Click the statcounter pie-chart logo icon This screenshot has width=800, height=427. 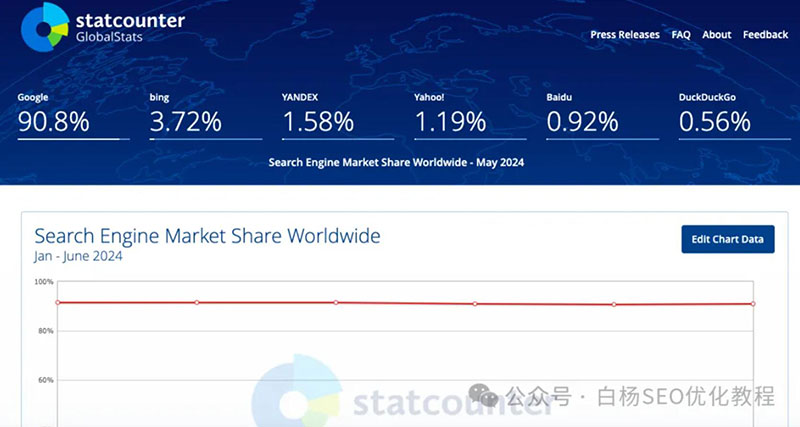coord(45,27)
